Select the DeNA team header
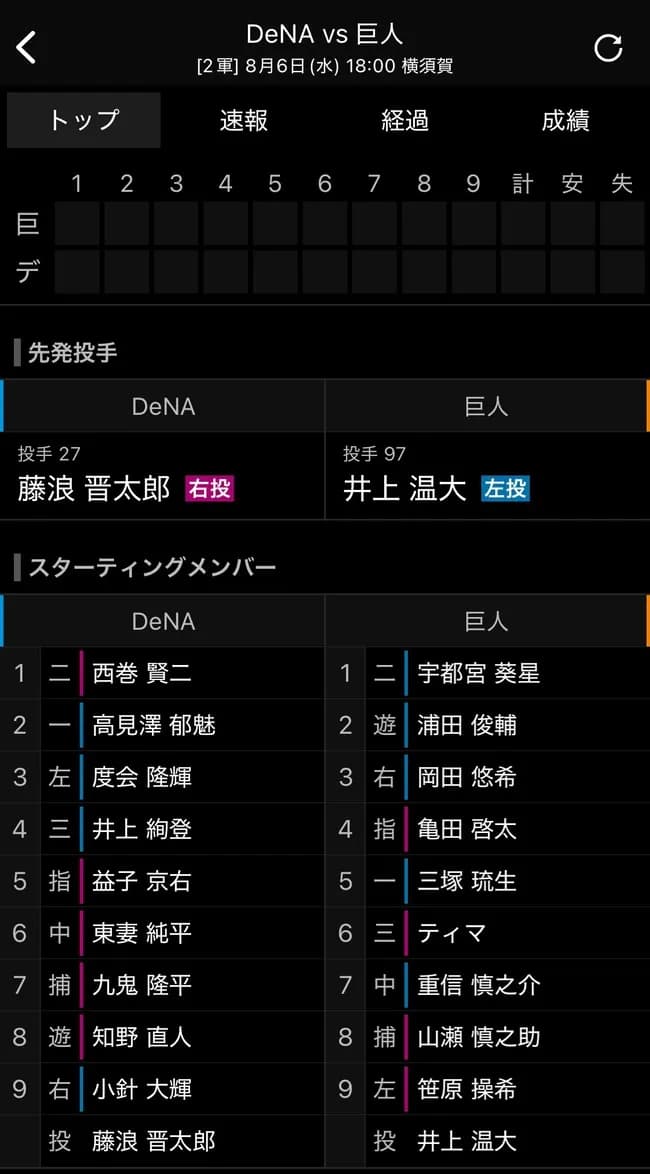The width and height of the screenshot is (650, 1174). coord(163,621)
